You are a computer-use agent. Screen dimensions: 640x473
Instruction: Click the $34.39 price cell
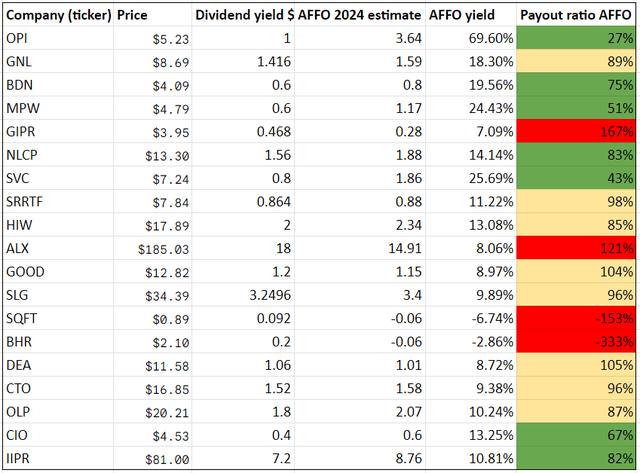click(152, 295)
